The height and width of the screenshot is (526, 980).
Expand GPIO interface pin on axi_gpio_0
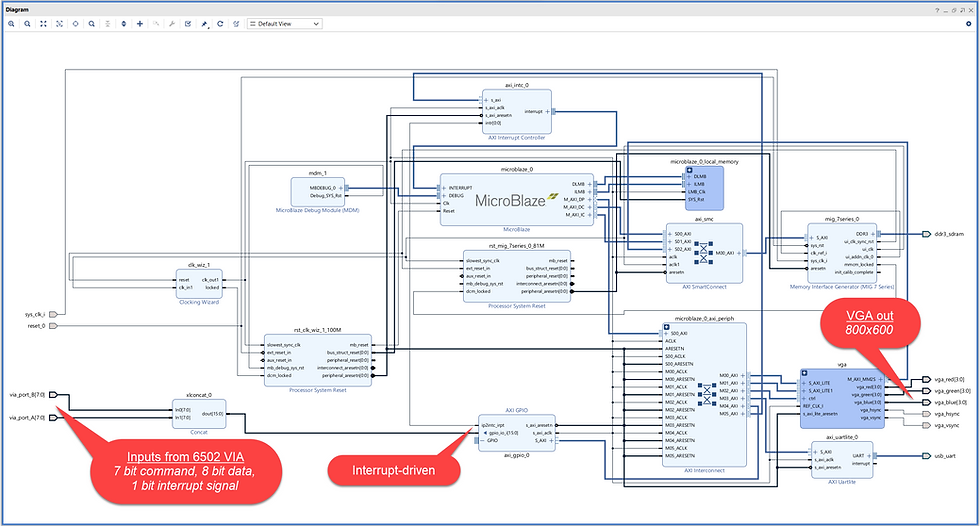(482, 440)
